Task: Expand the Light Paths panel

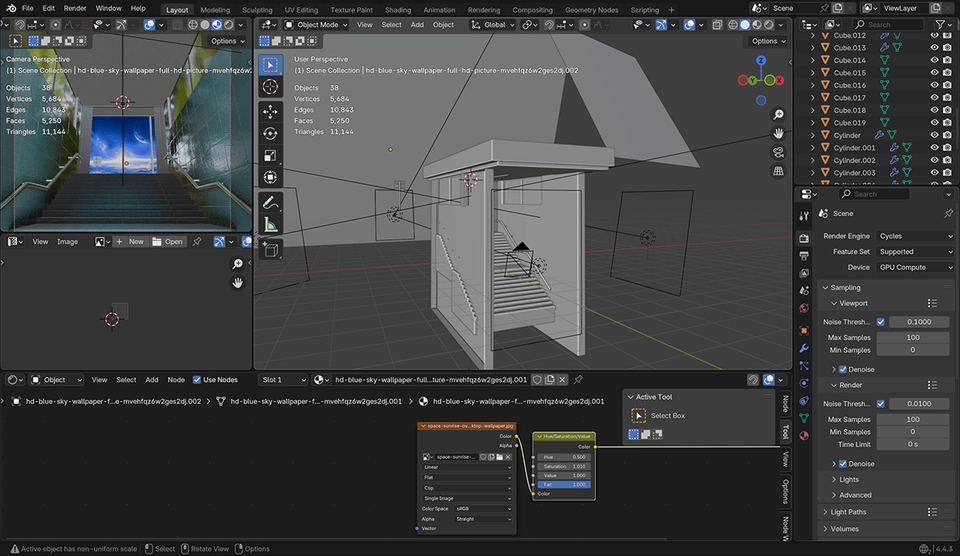Action: (x=850, y=512)
